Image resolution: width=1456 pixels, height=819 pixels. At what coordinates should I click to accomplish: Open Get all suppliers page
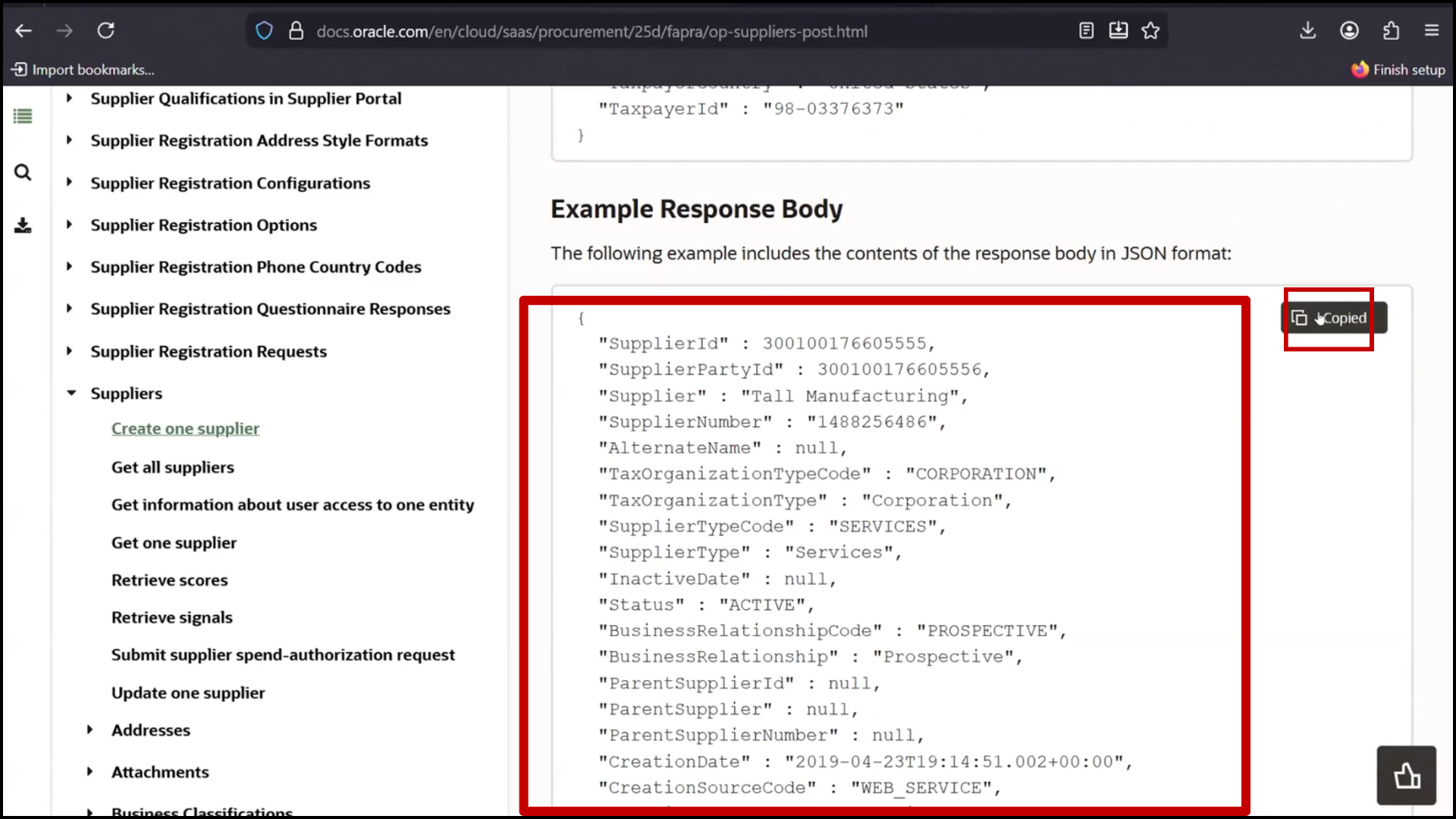tap(173, 467)
